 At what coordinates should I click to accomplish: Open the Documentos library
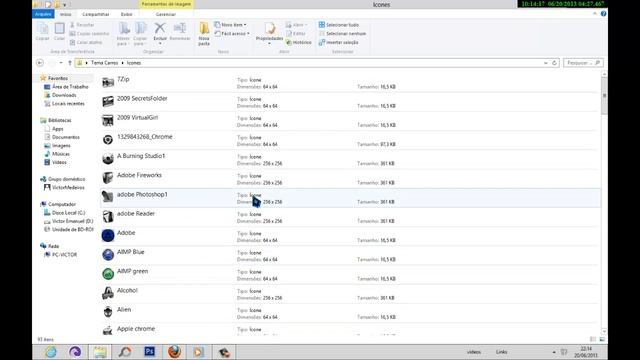tap(65, 137)
